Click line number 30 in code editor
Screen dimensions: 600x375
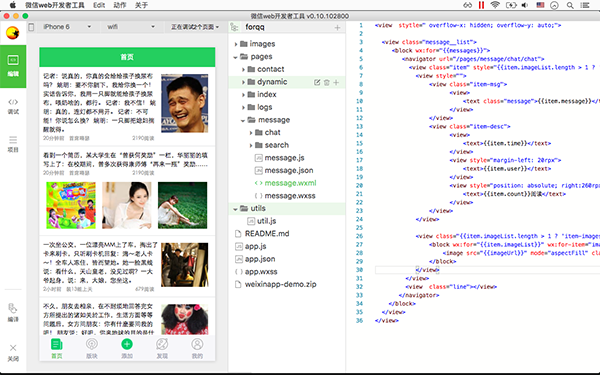(x=360, y=270)
